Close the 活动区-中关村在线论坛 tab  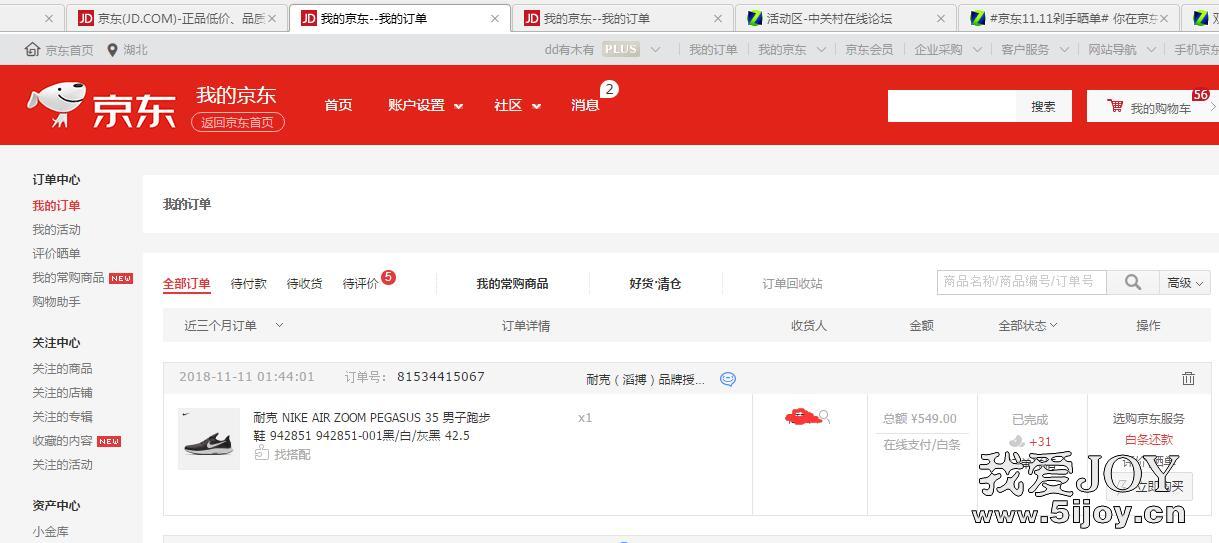(941, 18)
